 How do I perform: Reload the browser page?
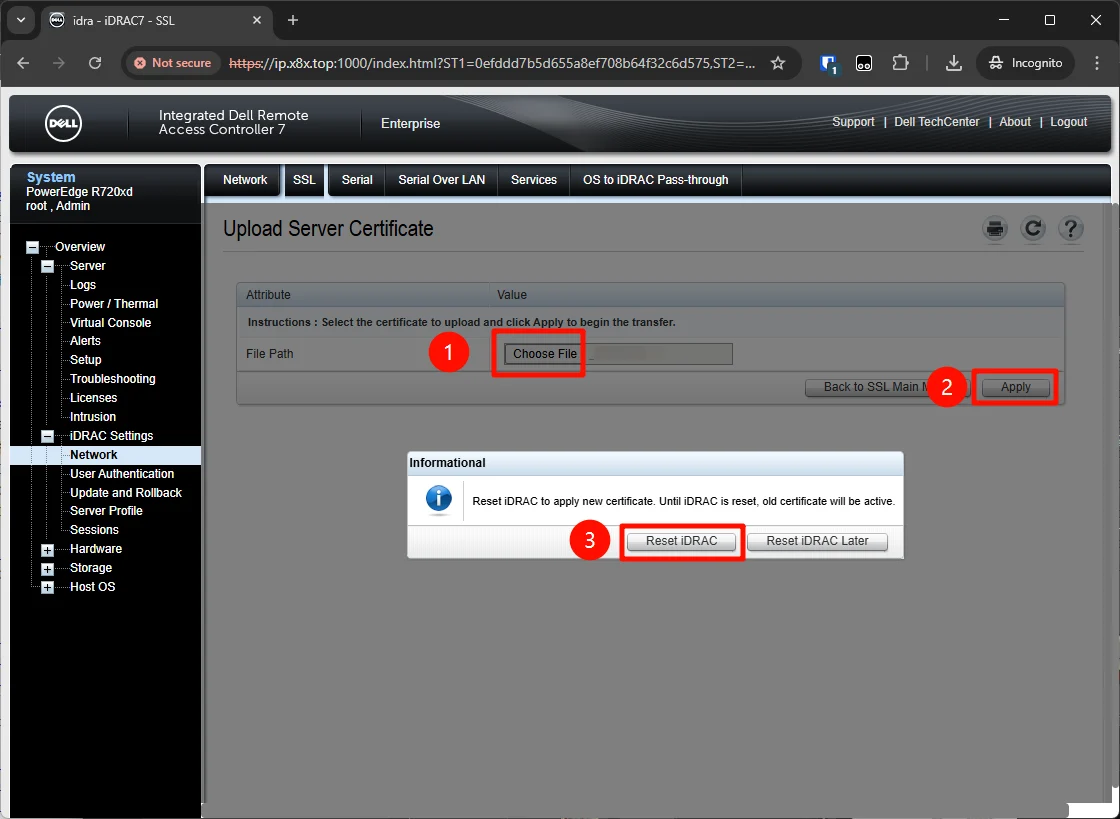pyautogui.click(x=95, y=63)
